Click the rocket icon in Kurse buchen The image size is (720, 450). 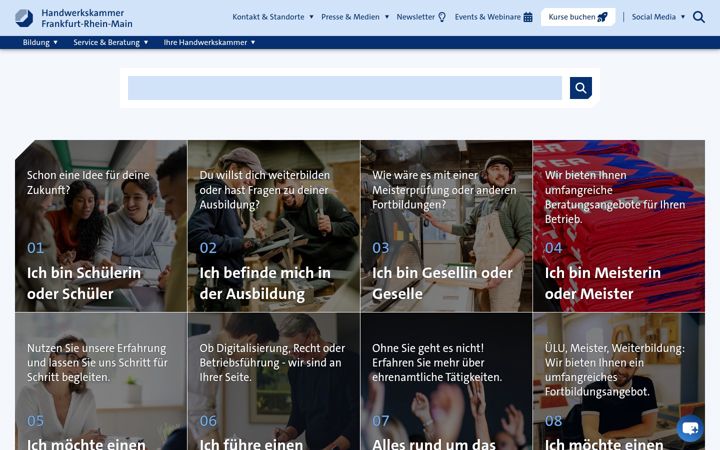pos(602,17)
